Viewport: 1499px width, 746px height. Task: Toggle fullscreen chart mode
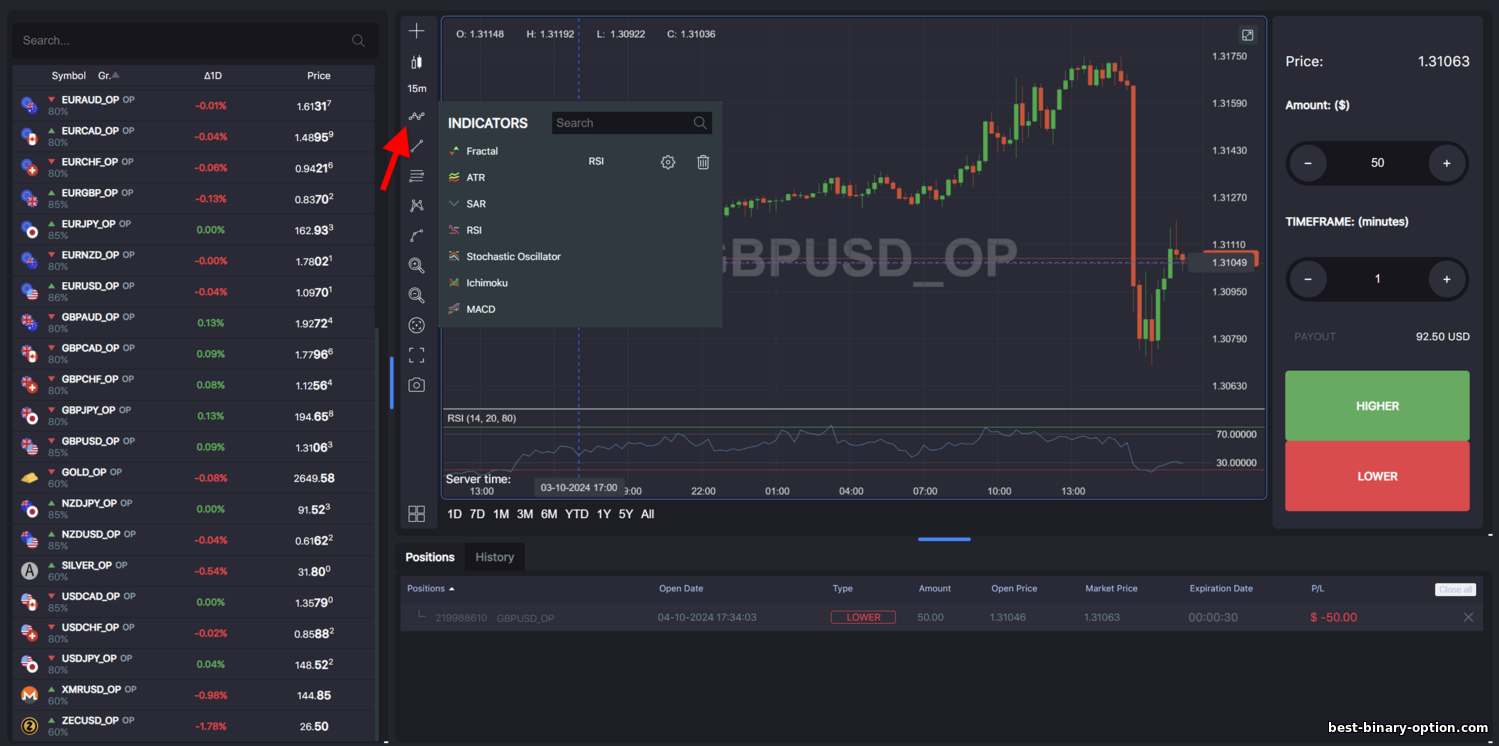[417, 355]
